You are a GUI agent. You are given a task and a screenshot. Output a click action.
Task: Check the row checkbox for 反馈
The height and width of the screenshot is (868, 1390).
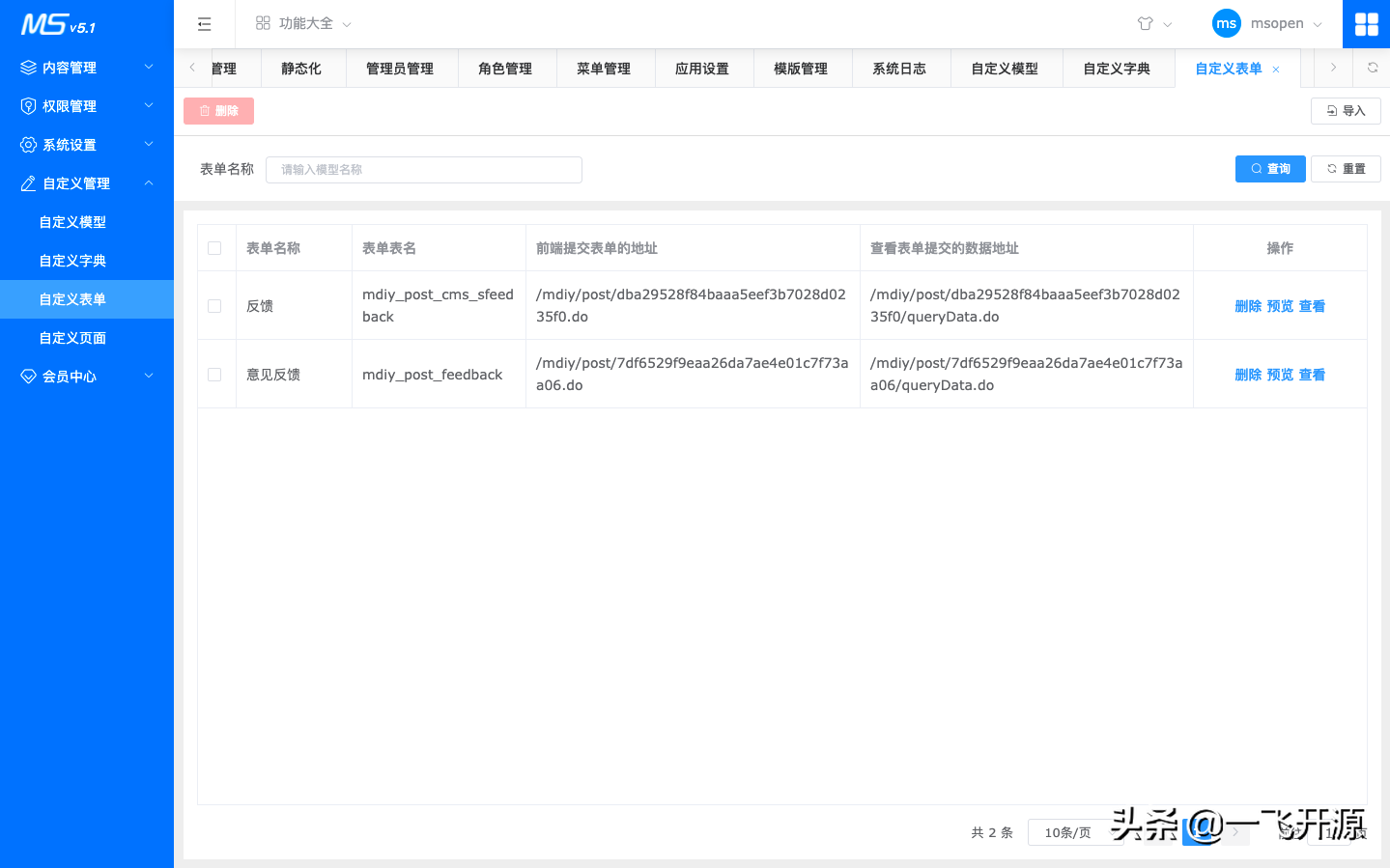click(215, 305)
